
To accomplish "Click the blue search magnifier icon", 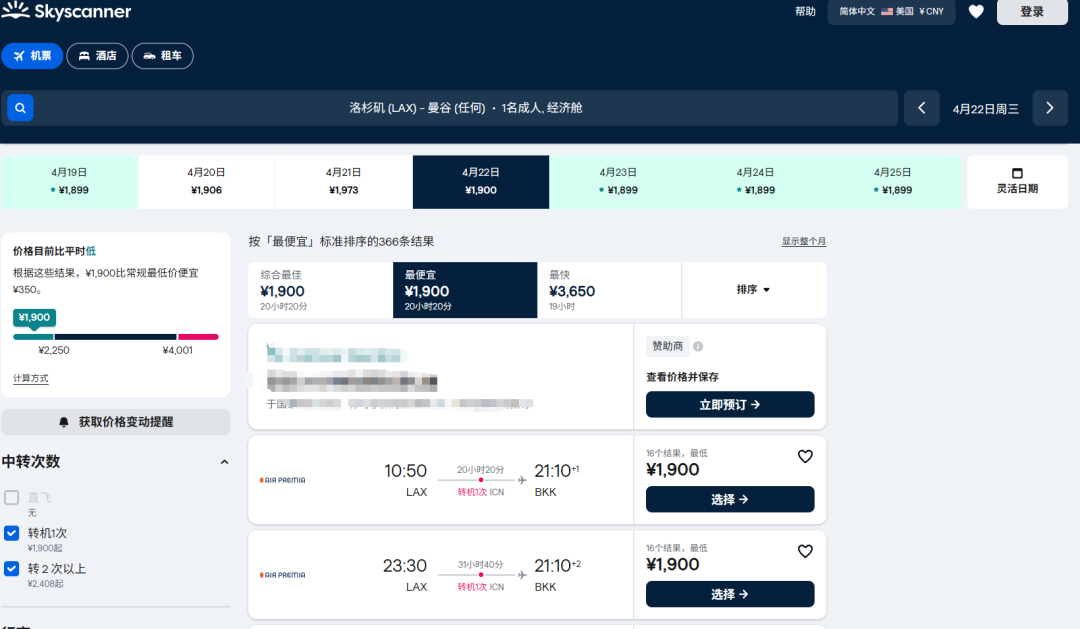I will pos(20,108).
